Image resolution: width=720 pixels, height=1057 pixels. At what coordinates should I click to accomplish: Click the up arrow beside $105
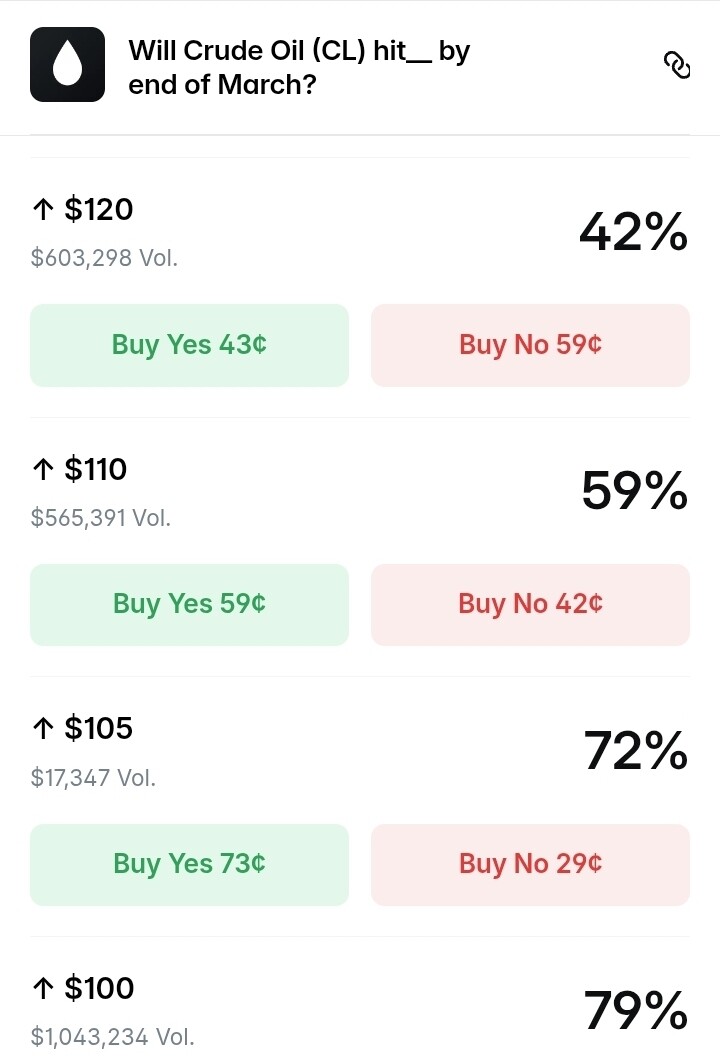point(43,729)
